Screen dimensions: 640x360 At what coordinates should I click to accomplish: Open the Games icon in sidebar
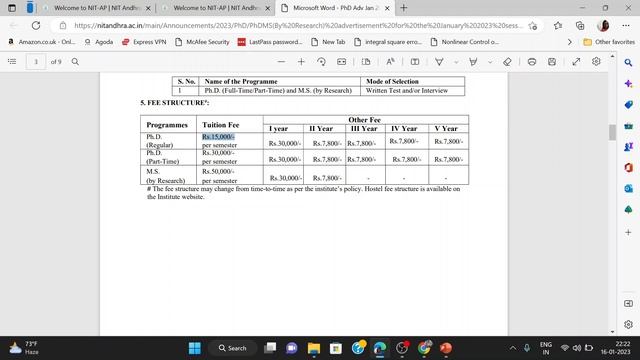point(628,147)
